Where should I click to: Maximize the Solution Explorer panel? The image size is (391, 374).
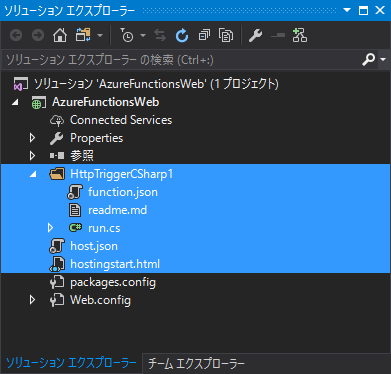(363, 10)
